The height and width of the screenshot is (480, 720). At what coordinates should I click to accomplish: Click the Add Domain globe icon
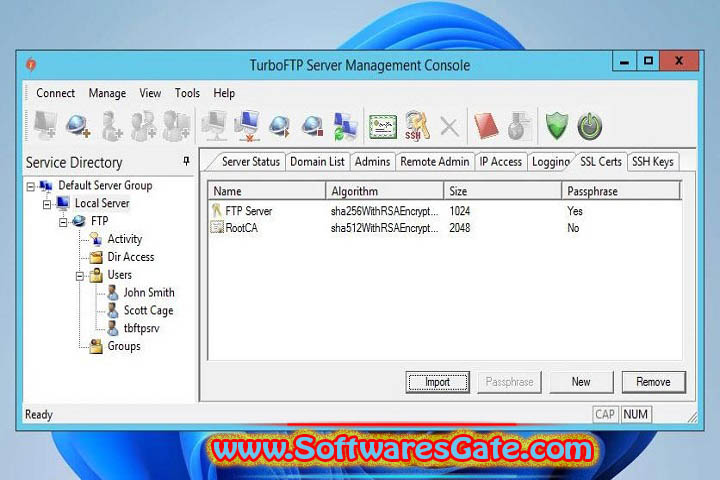[78, 125]
